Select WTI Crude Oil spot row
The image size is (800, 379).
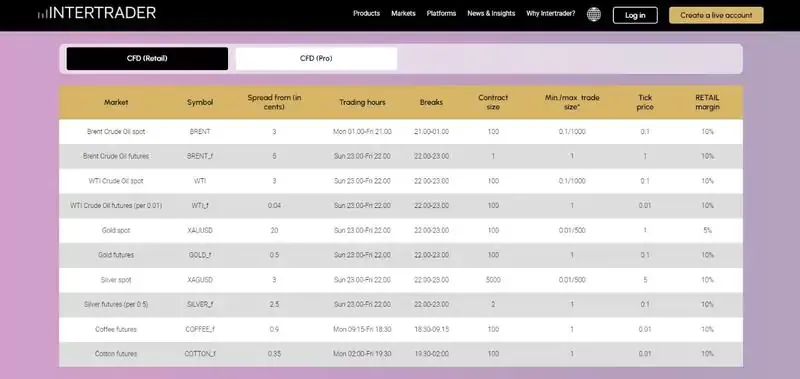coord(401,181)
